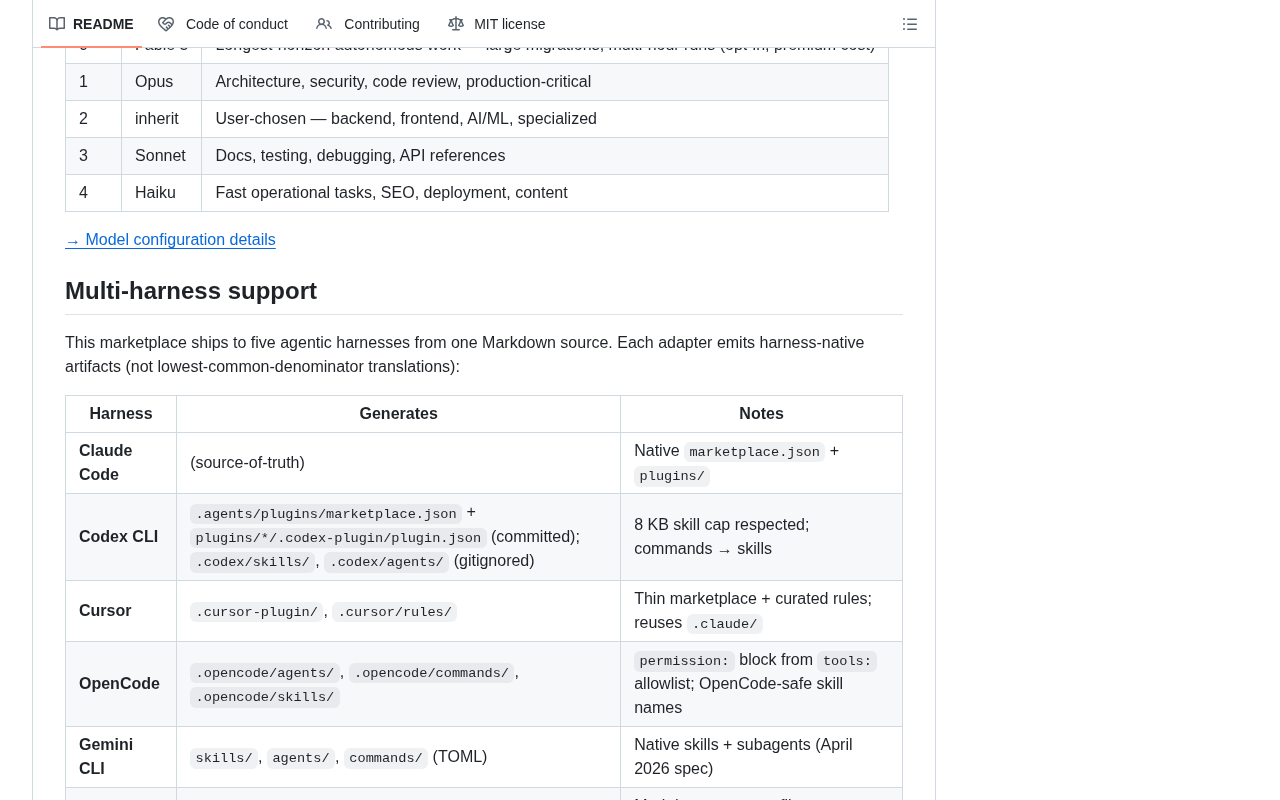This screenshot has width=1280, height=800.
Task: Click the 'Cursor' harness cell
Action: (x=121, y=611)
